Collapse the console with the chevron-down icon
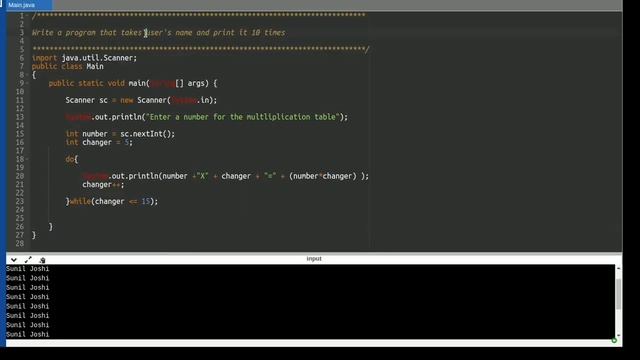 point(13,260)
